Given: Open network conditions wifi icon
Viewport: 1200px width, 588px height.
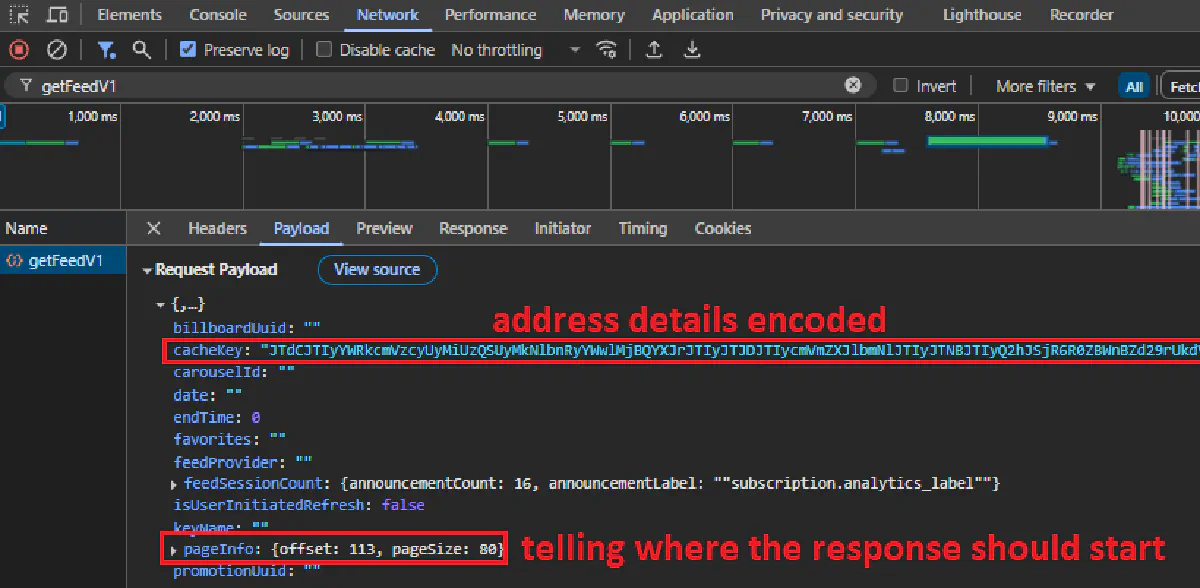Looking at the screenshot, I should point(606,50).
